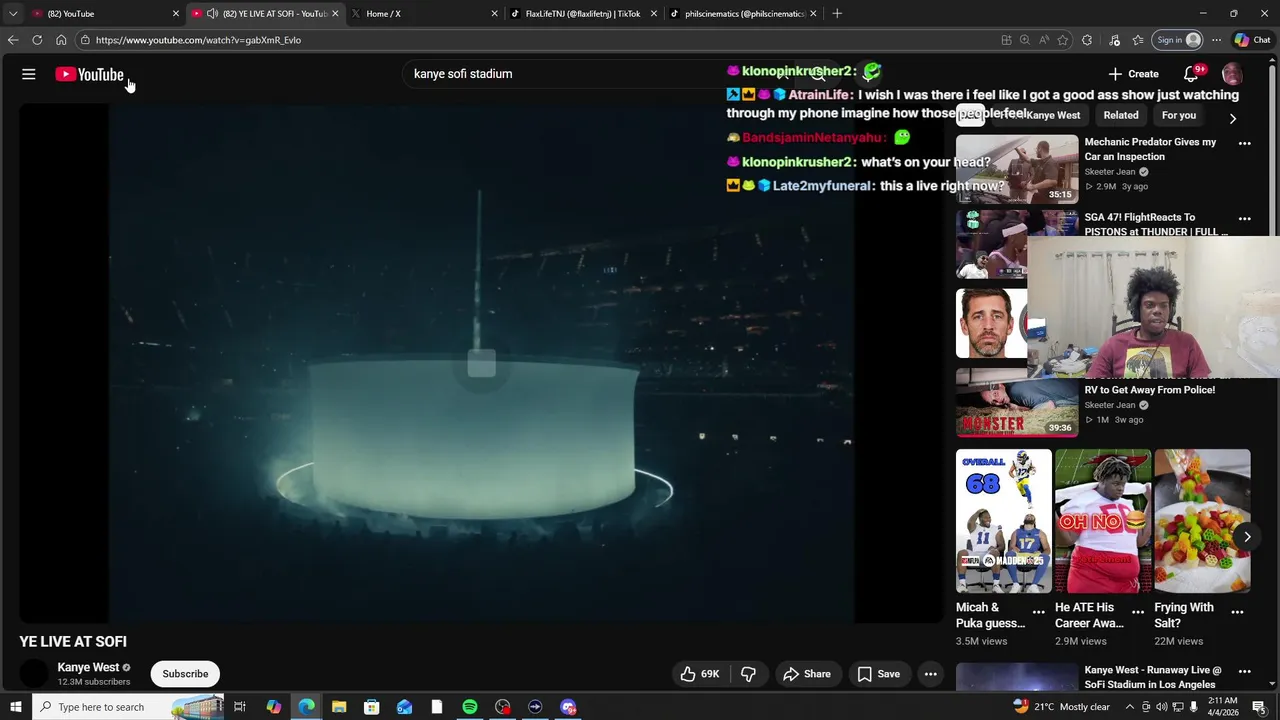Select the For you filter chip

[1179, 115]
